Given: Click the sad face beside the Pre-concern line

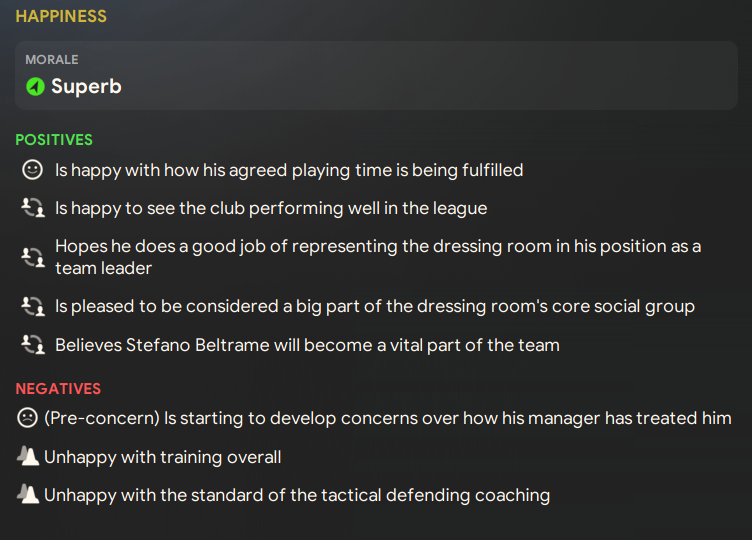Looking at the screenshot, I should click(26, 418).
